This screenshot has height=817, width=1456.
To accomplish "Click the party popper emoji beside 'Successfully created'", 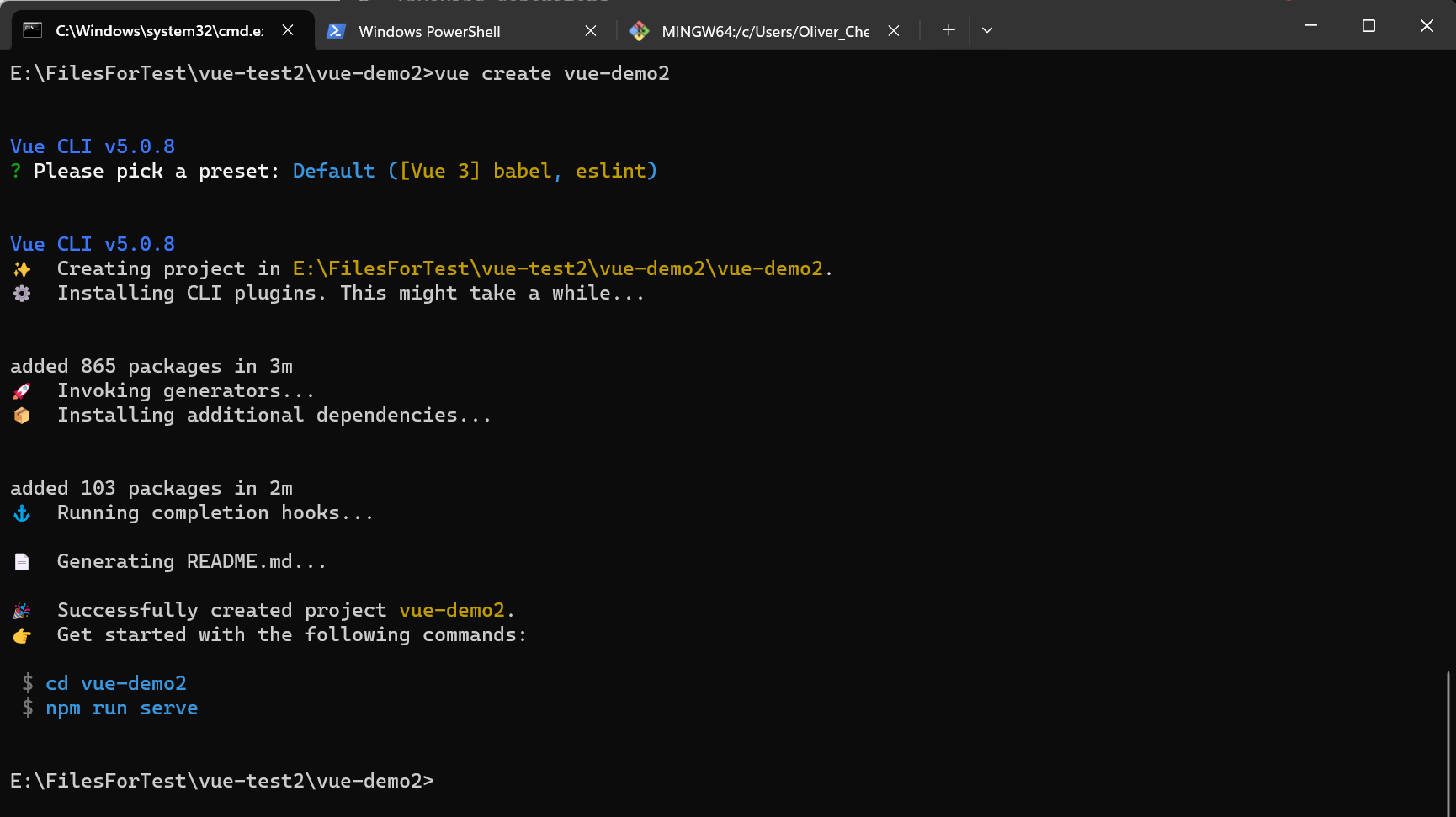I will pyautogui.click(x=22, y=611).
